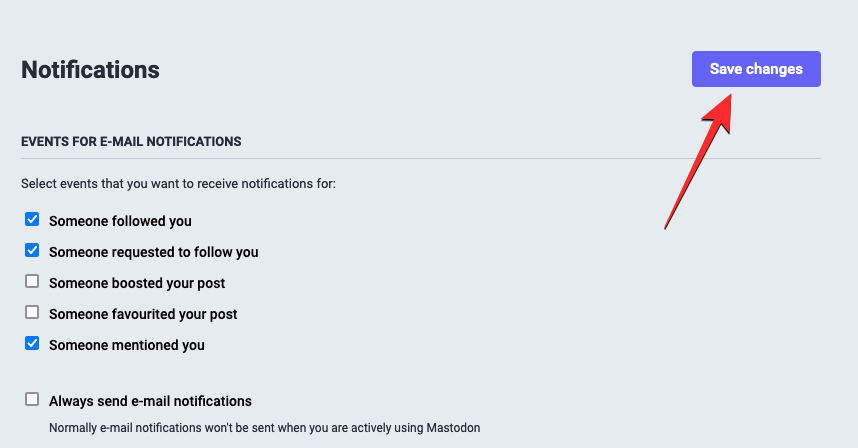
Task: Click the hint text about actively using Mastodon
Action: pos(265,428)
